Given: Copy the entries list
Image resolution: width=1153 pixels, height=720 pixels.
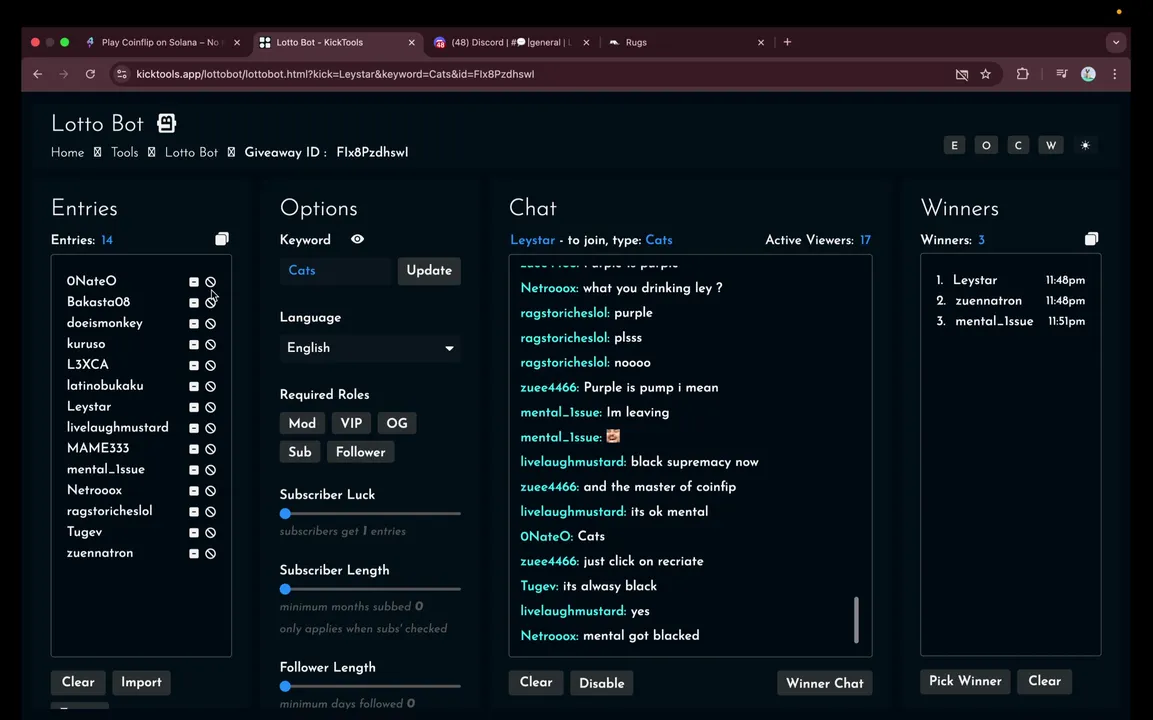Looking at the screenshot, I should pyautogui.click(x=221, y=239).
